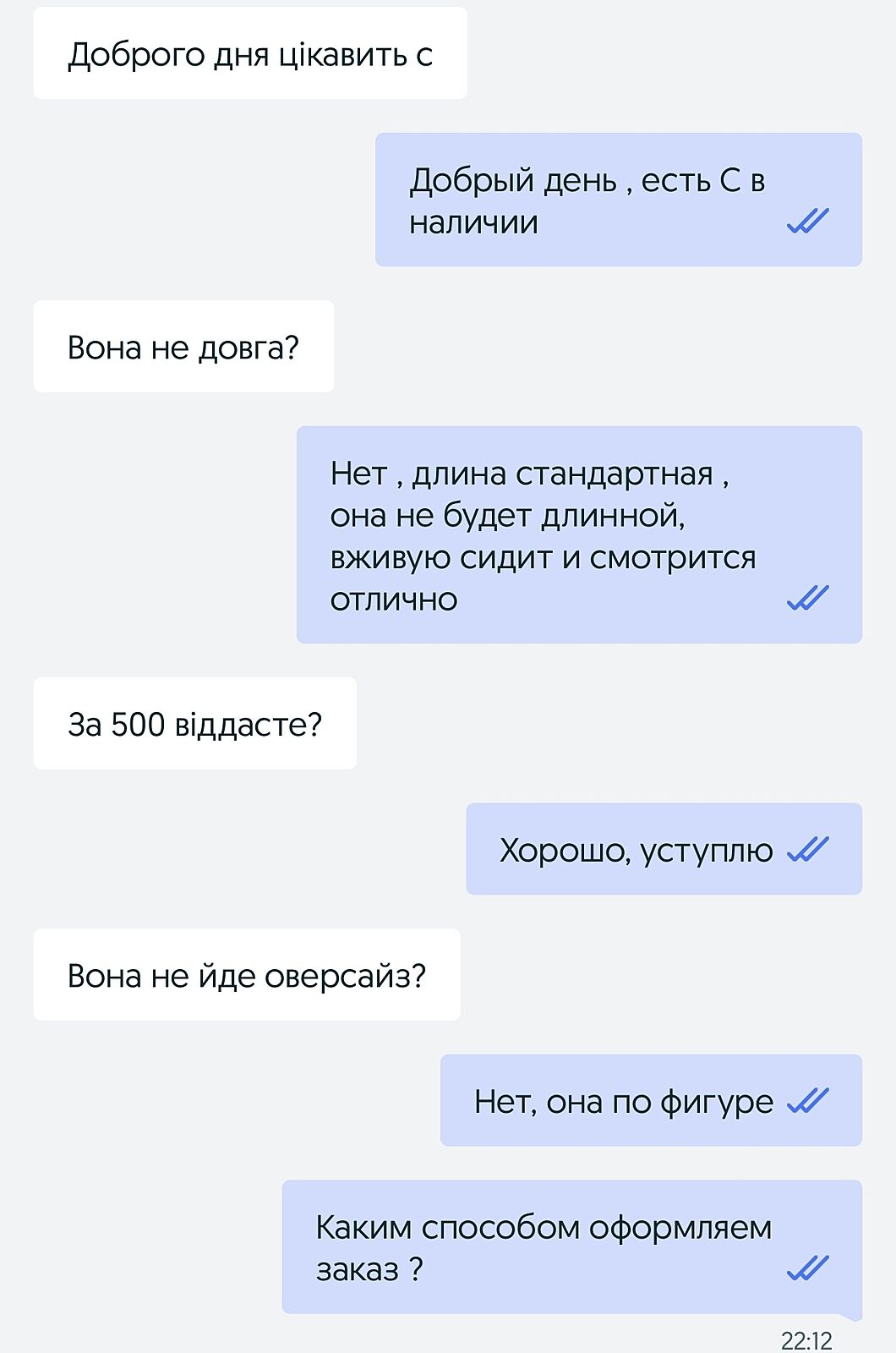Select the 'Вона не довга?' message bubble
Screen dimensions: 896x1353
(x=183, y=347)
